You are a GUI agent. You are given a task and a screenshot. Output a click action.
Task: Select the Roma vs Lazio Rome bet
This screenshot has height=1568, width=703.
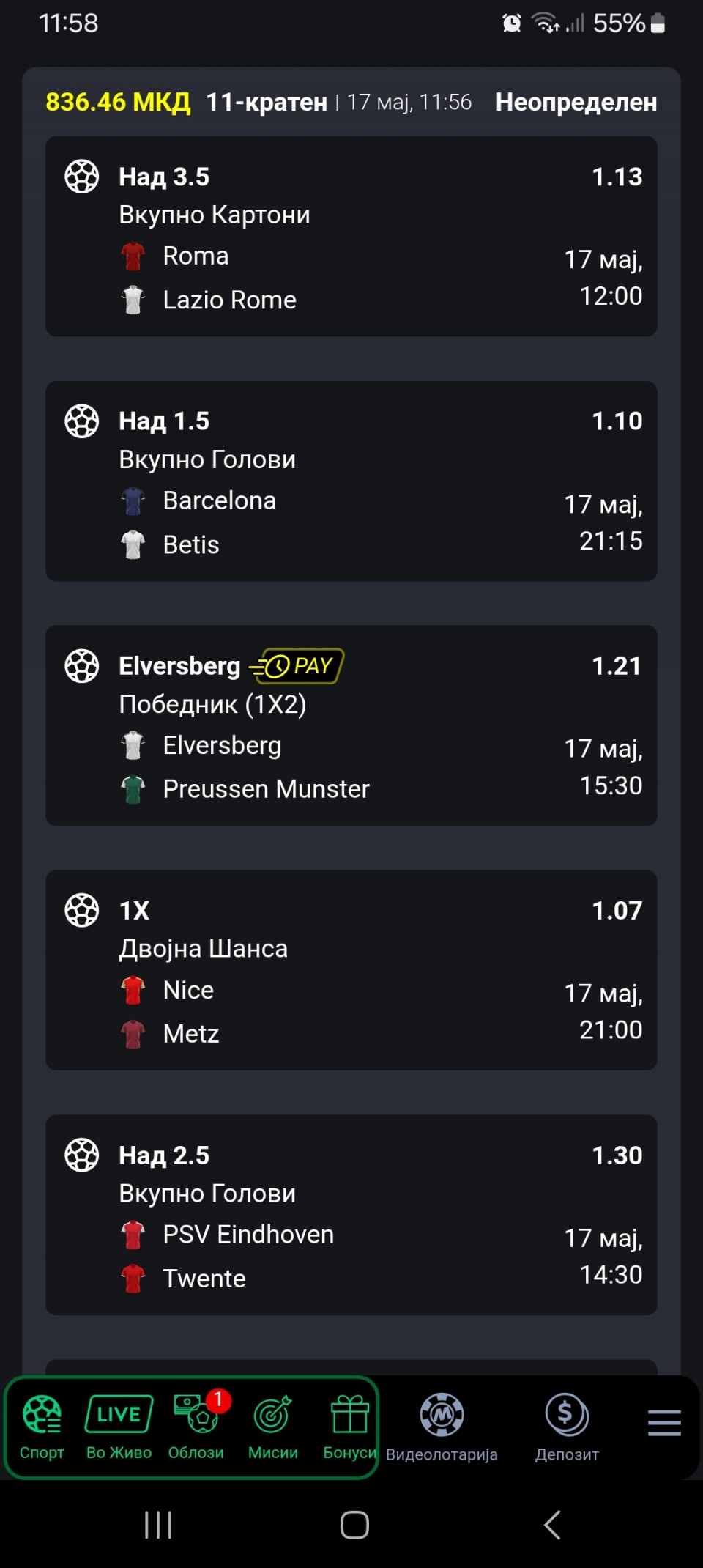(x=351, y=237)
